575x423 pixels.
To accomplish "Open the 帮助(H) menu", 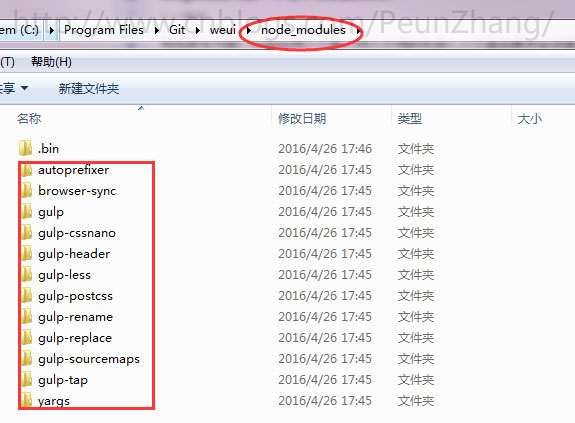I will tap(51, 62).
